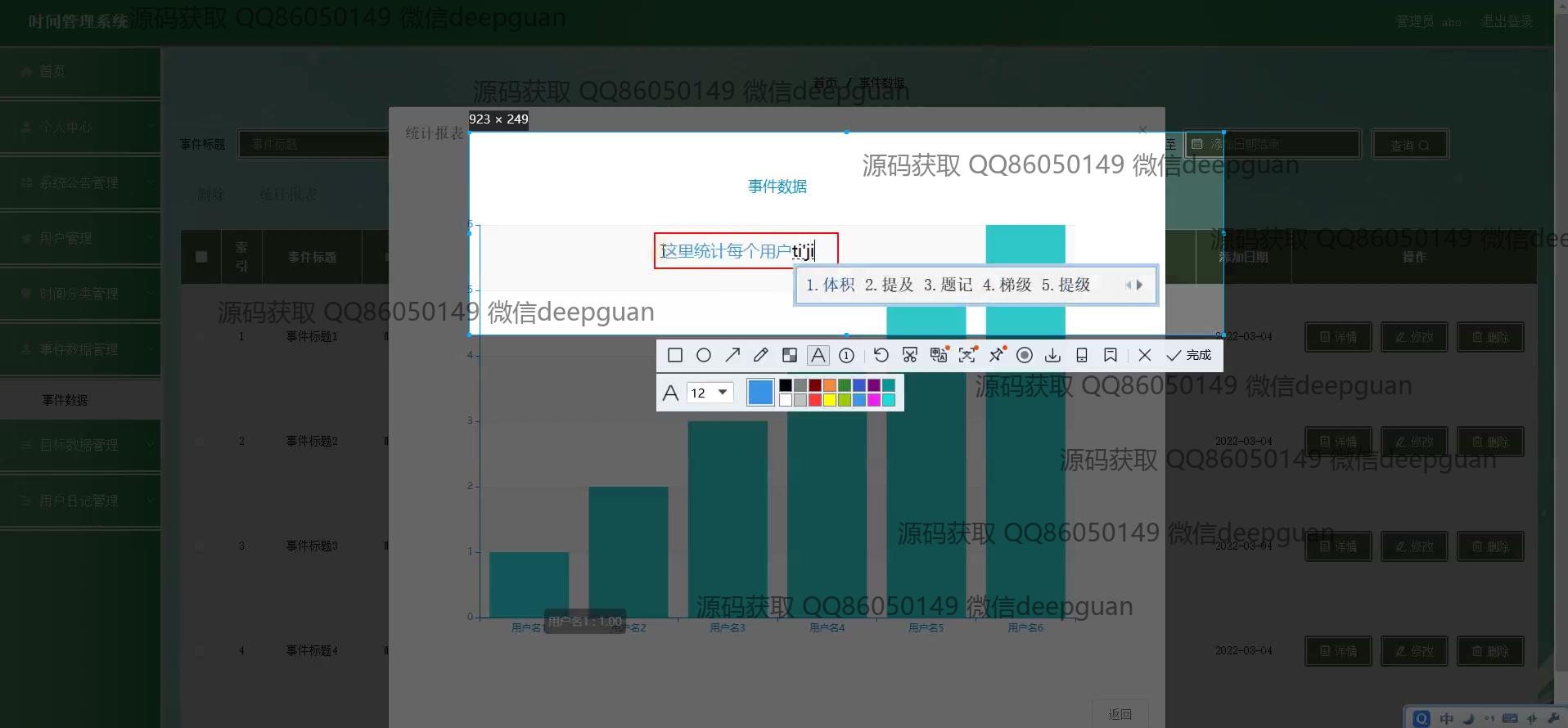
Task: Click 退出登录 to log out
Action: pos(1507,22)
